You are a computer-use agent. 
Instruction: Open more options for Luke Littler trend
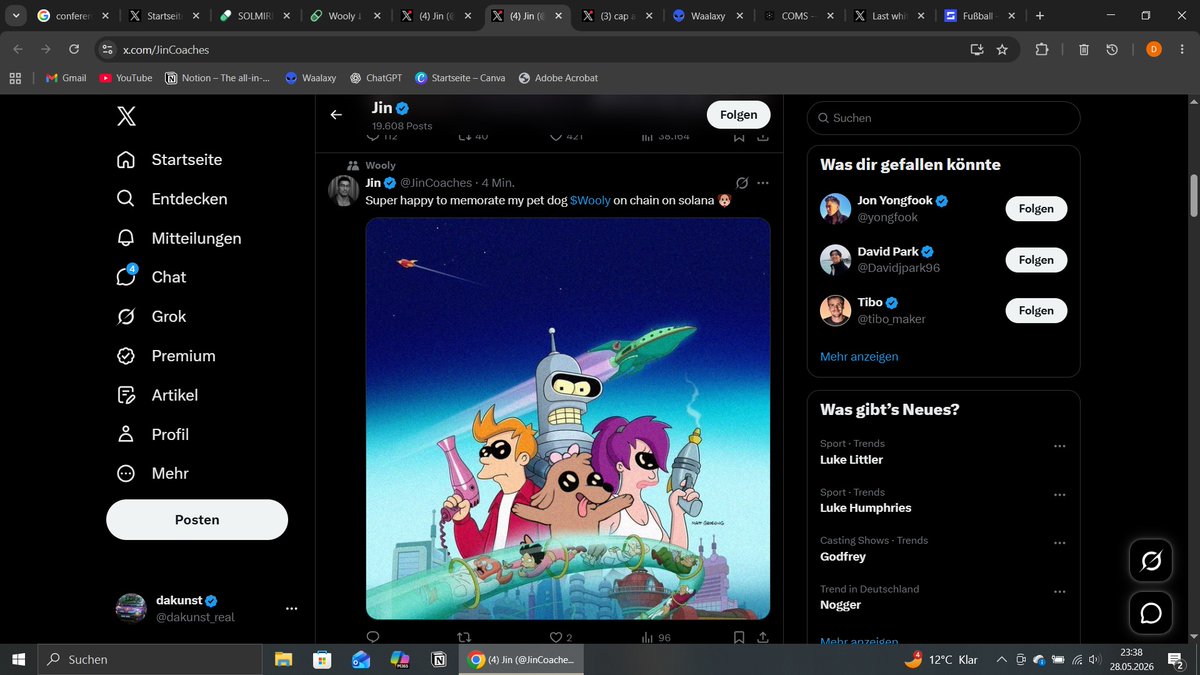(x=1060, y=447)
